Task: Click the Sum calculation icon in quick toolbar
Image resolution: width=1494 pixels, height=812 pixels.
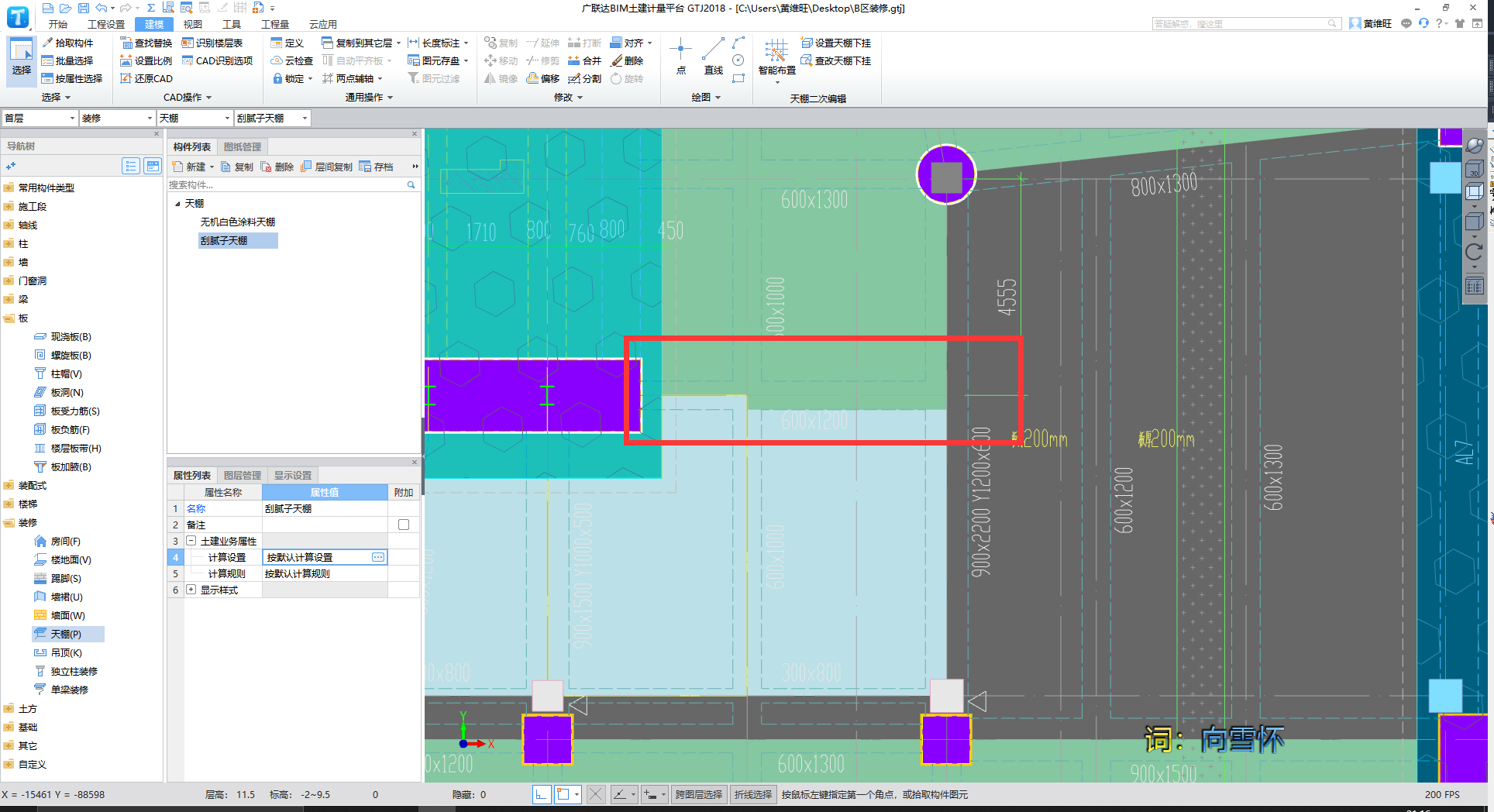Action: pos(151,8)
